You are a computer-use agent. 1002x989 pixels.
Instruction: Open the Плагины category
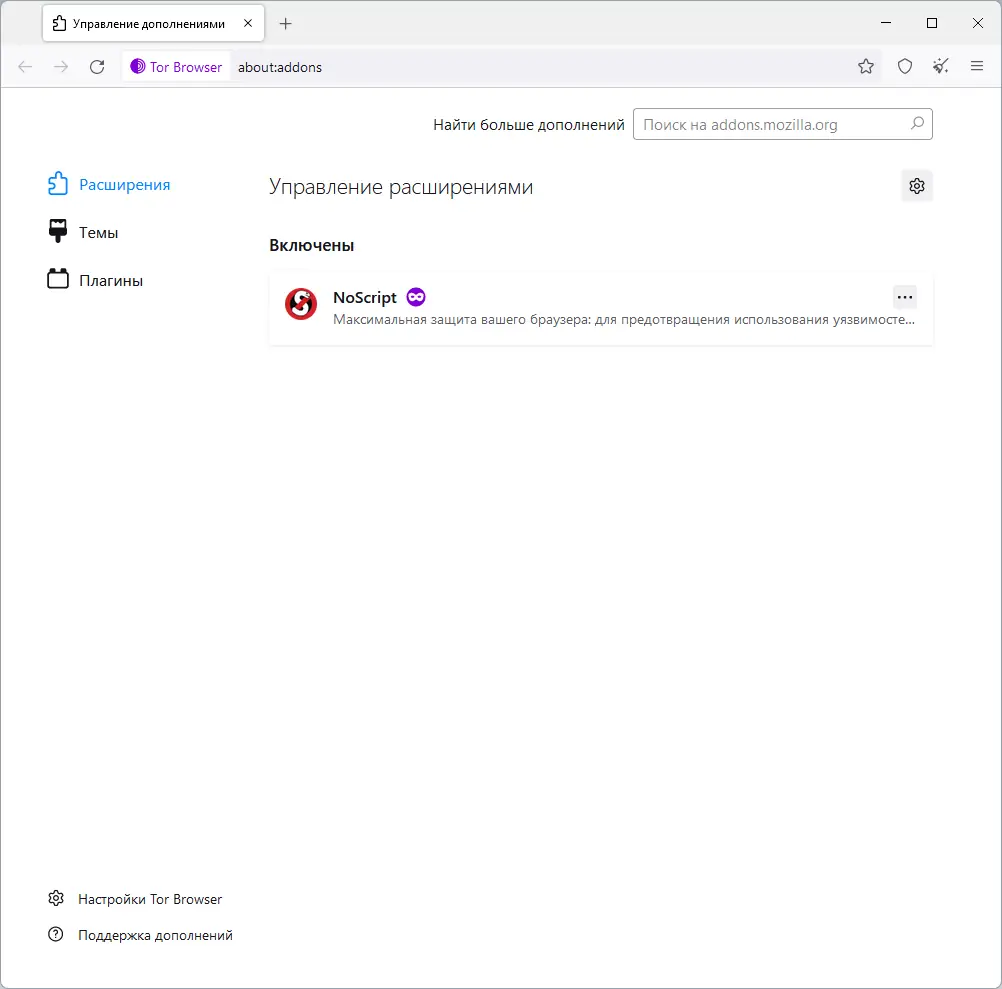pyautogui.click(x=96, y=280)
